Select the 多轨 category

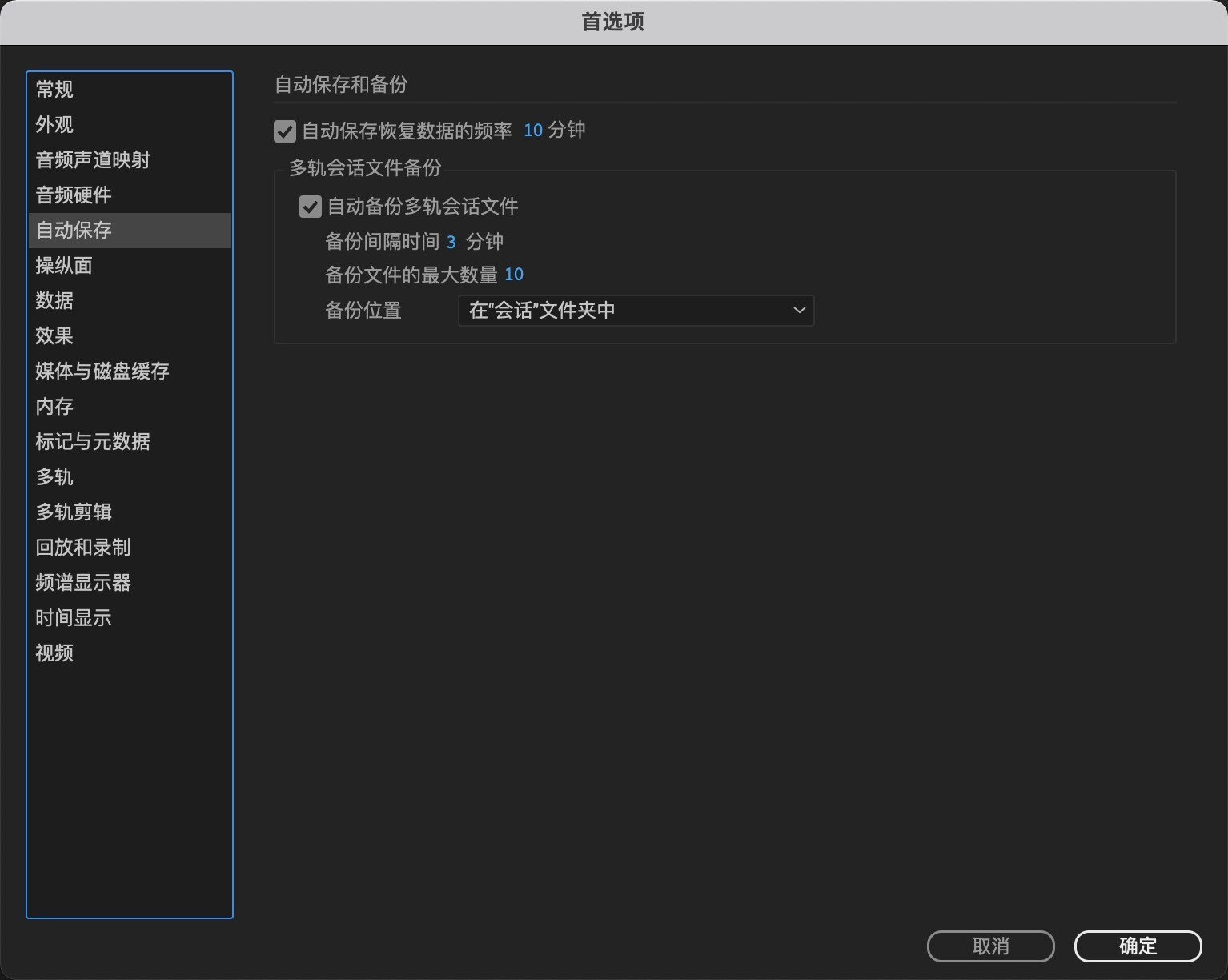(54, 477)
